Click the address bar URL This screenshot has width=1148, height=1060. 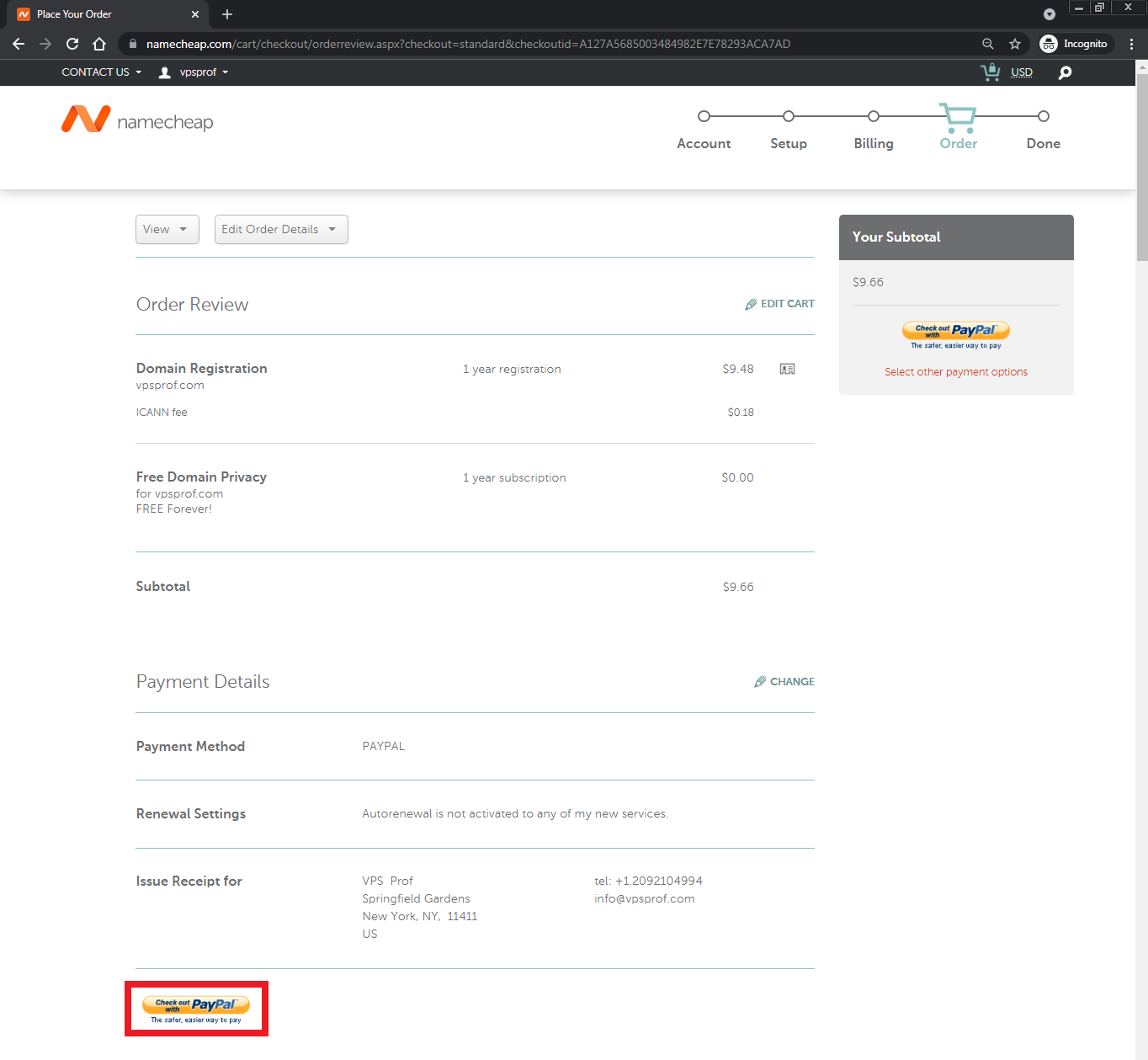[x=468, y=44]
